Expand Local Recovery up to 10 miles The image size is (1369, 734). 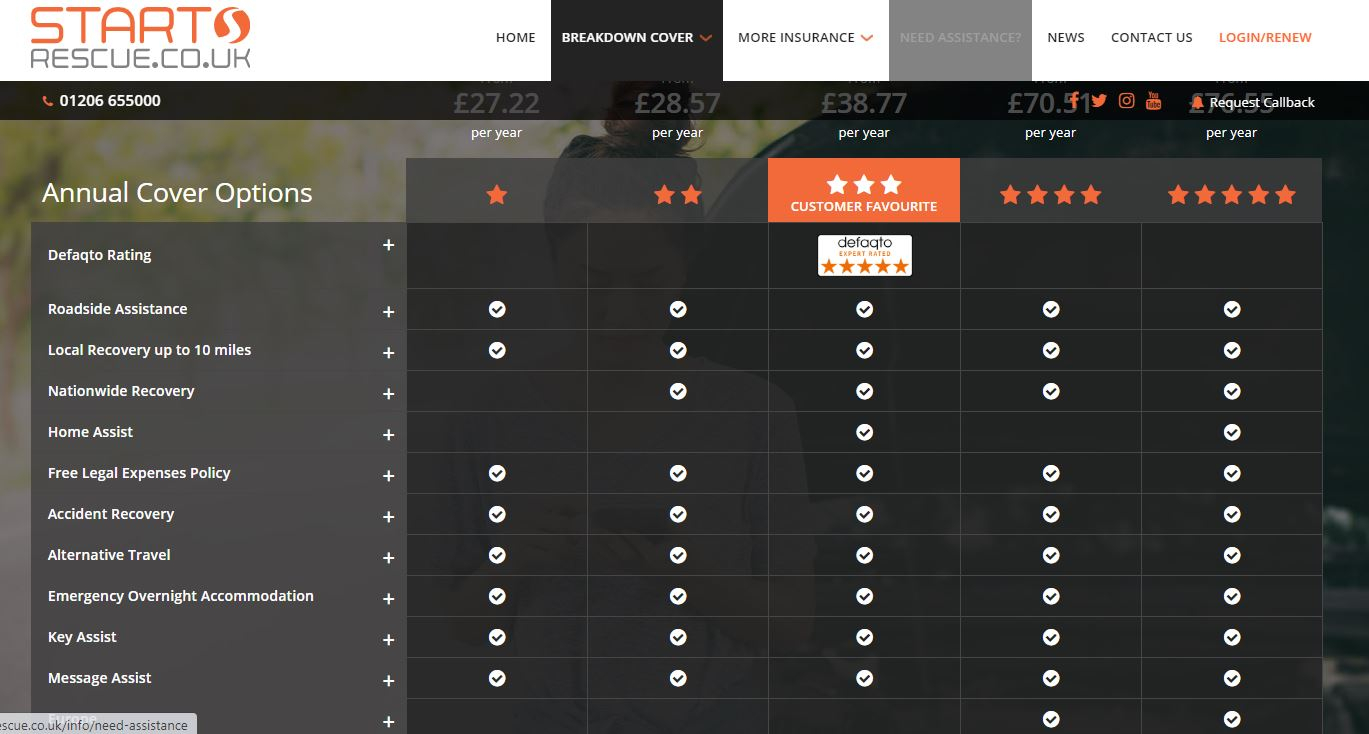point(388,353)
